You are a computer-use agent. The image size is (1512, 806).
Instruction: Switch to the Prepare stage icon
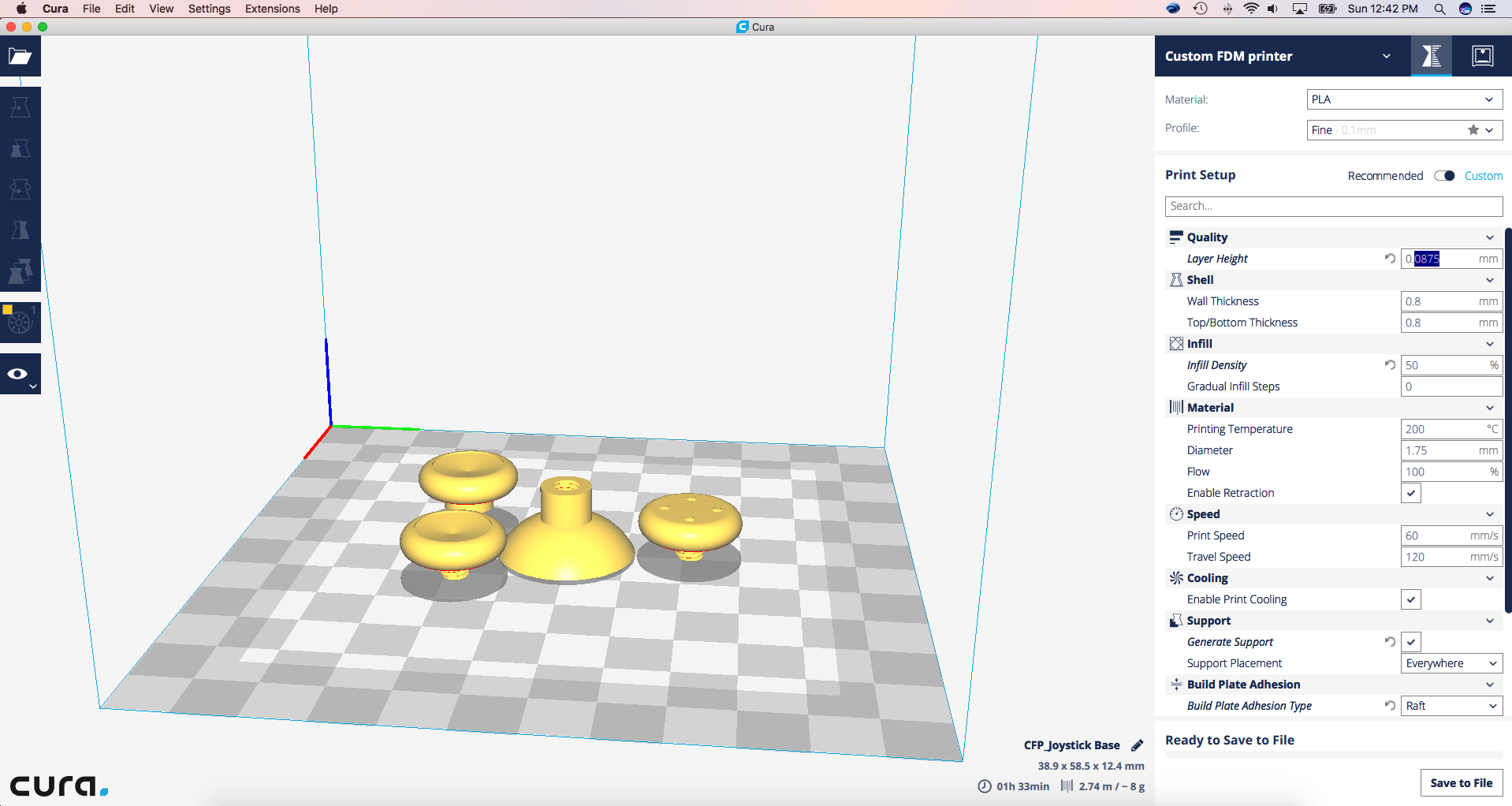(x=1431, y=56)
